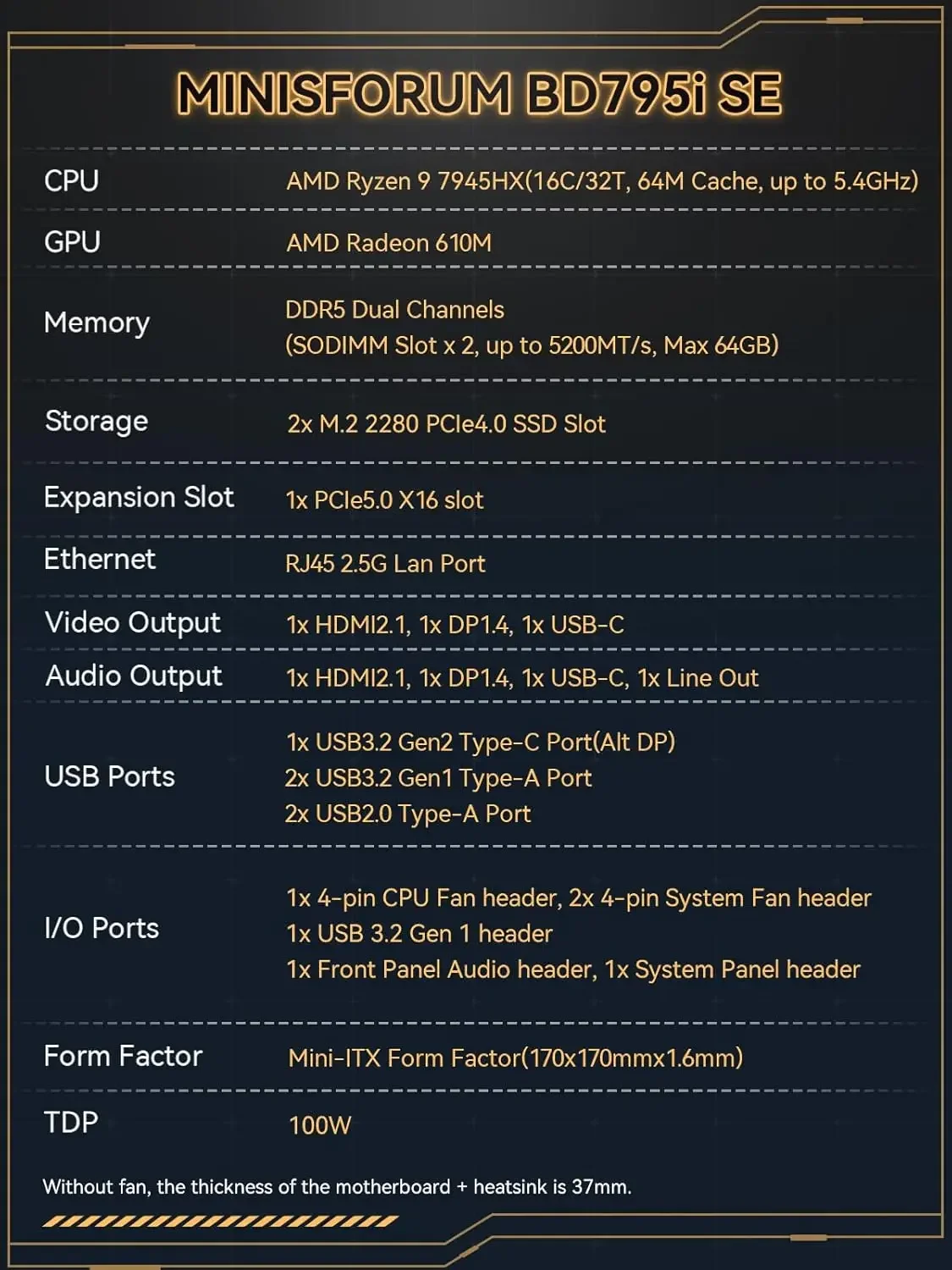Click the Expansion Slot label
952x1270 pixels.
click(x=139, y=497)
